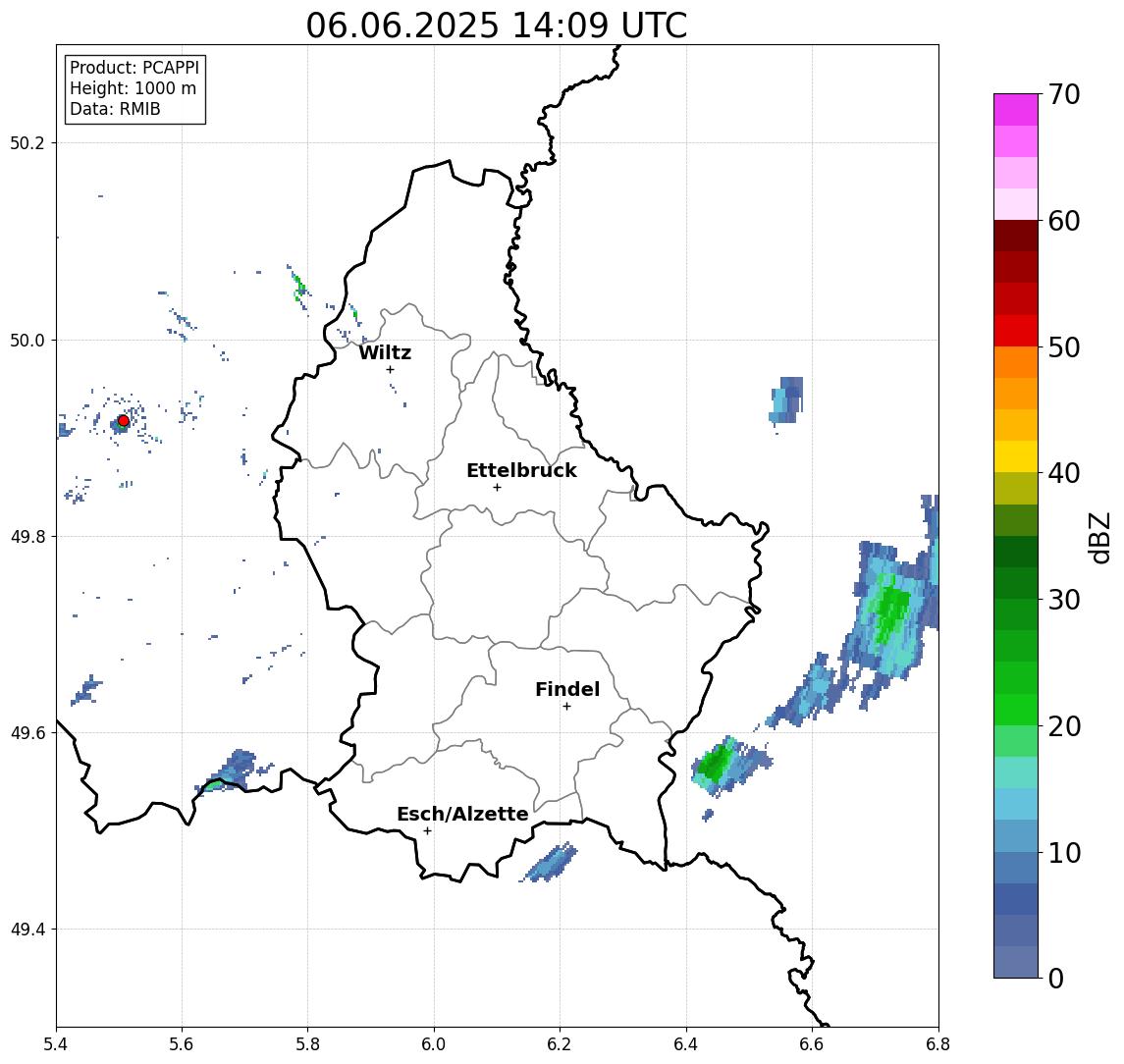
Task: Select the 'Esch/Alzette' station label
Action: (x=462, y=814)
